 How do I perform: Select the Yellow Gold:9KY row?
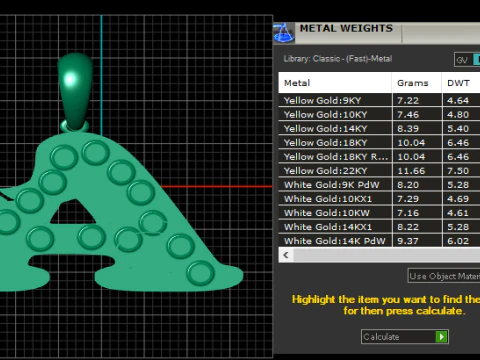coord(379,100)
